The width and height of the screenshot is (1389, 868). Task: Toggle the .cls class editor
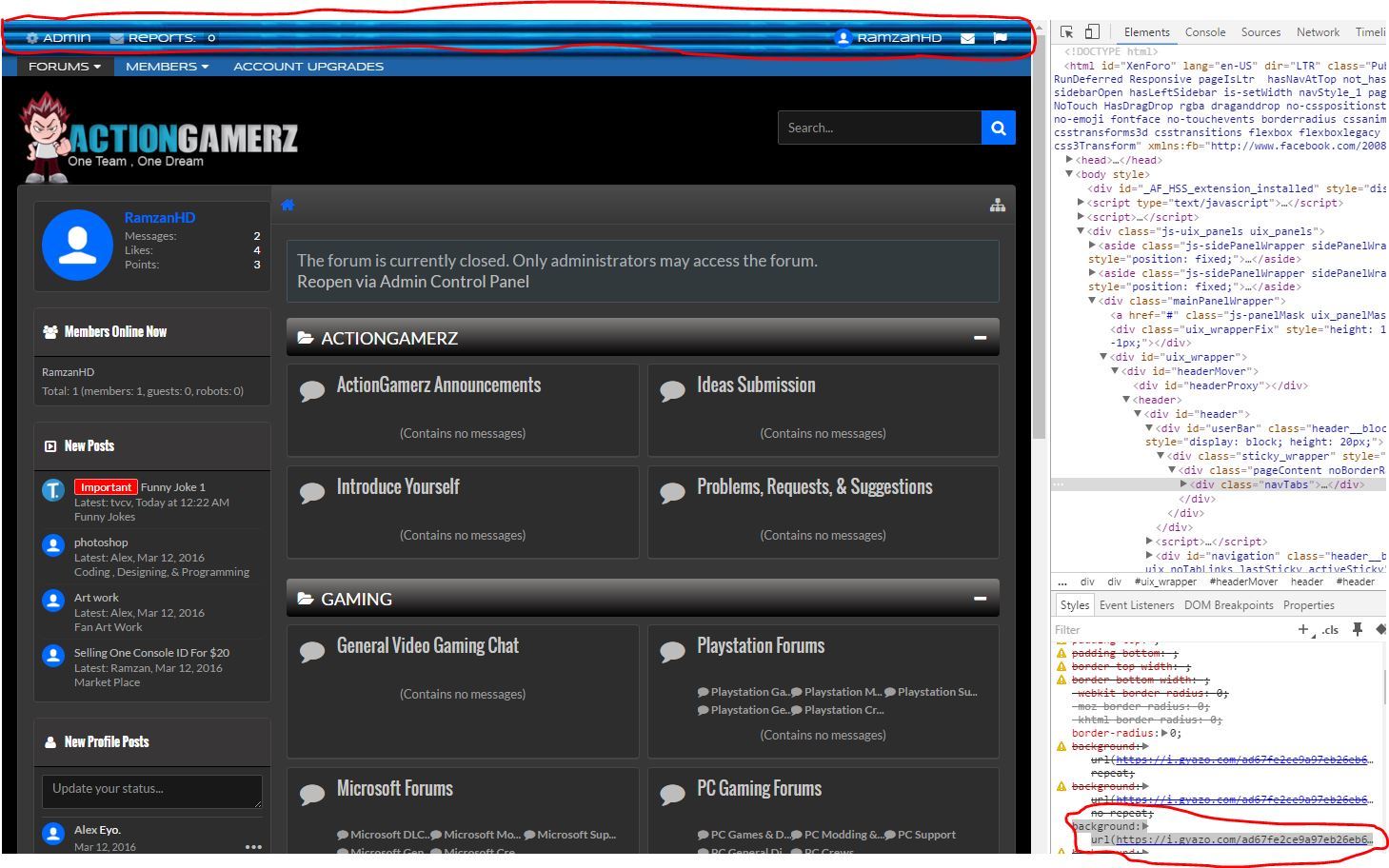point(1330,630)
